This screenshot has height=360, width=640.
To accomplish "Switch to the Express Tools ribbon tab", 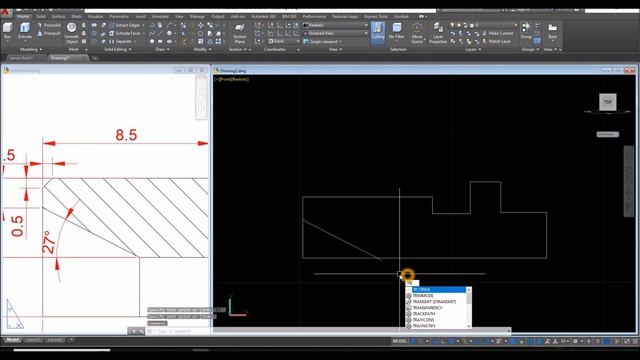I will 376,16.
